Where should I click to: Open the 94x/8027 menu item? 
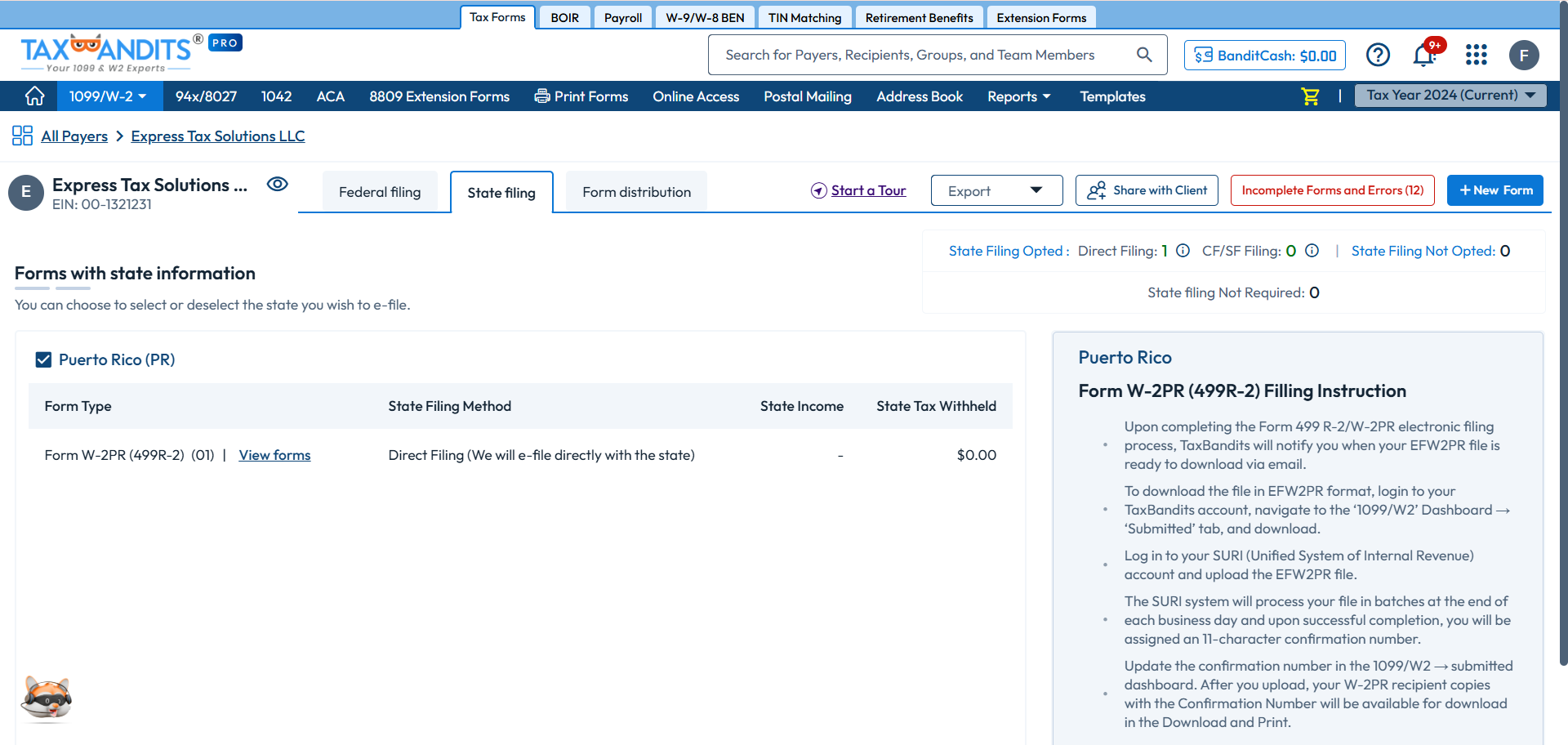pos(206,96)
